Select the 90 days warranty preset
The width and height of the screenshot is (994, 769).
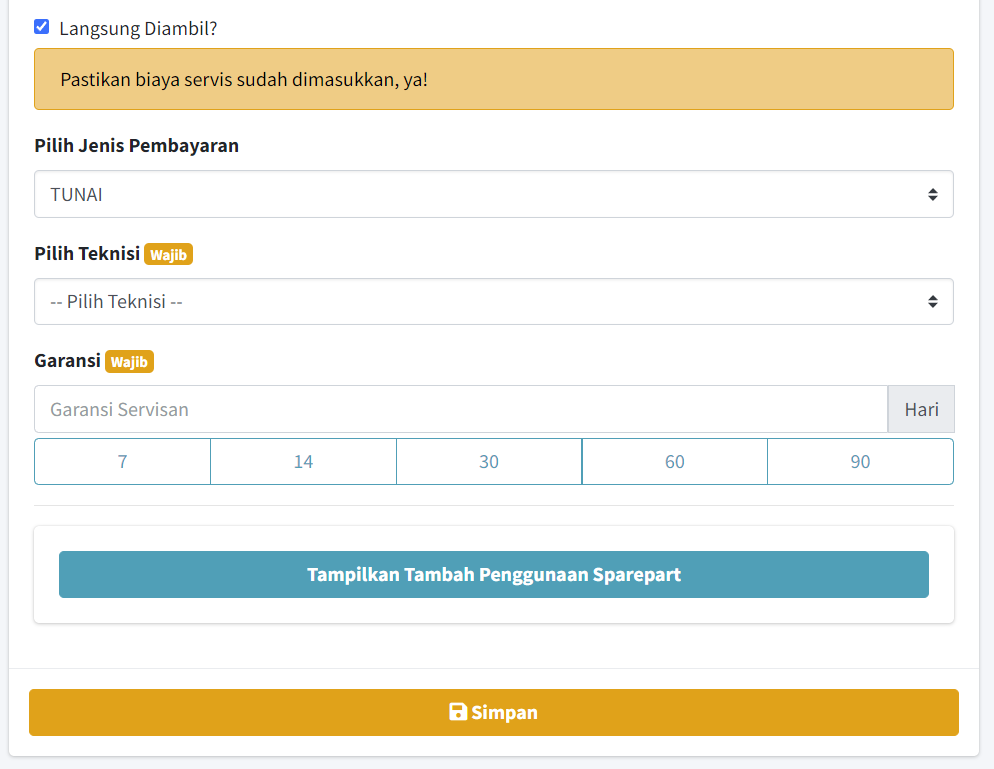pos(860,461)
